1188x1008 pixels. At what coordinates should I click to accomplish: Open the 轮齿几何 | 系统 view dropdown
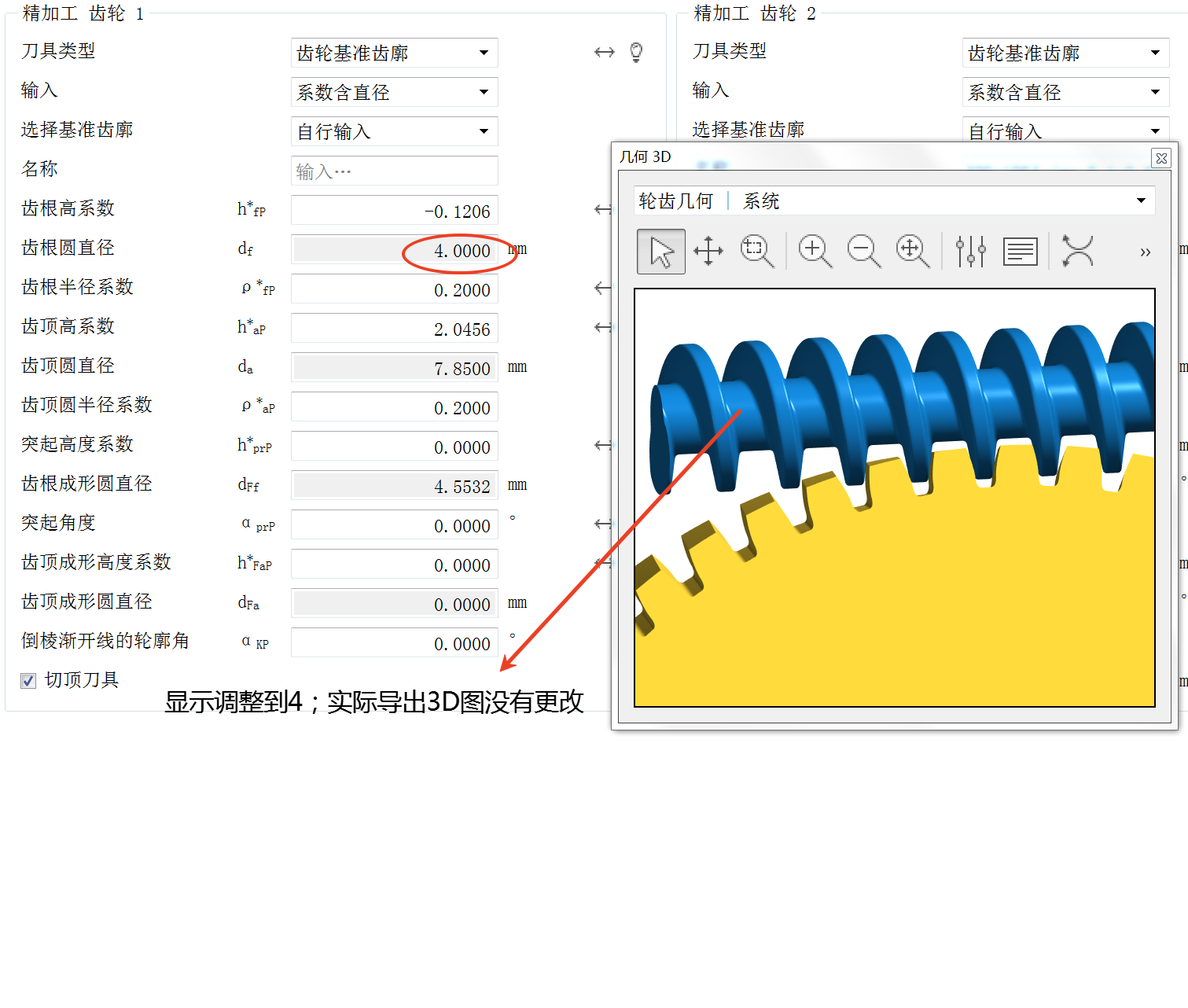click(x=895, y=200)
